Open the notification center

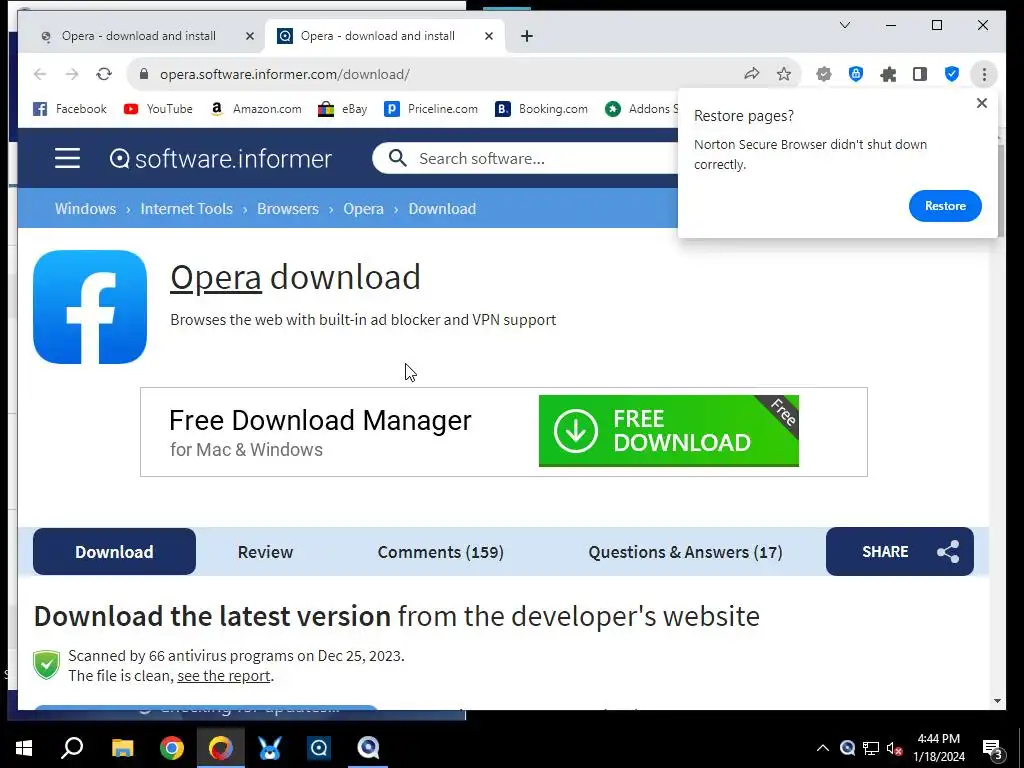coord(993,748)
